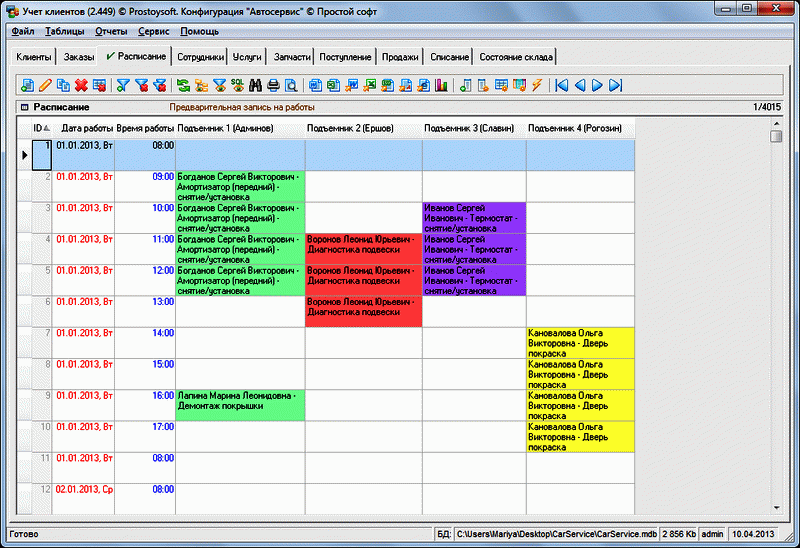800x548 pixels.
Task: Refresh data with green arrows icon
Action: (x=183, y=85)
